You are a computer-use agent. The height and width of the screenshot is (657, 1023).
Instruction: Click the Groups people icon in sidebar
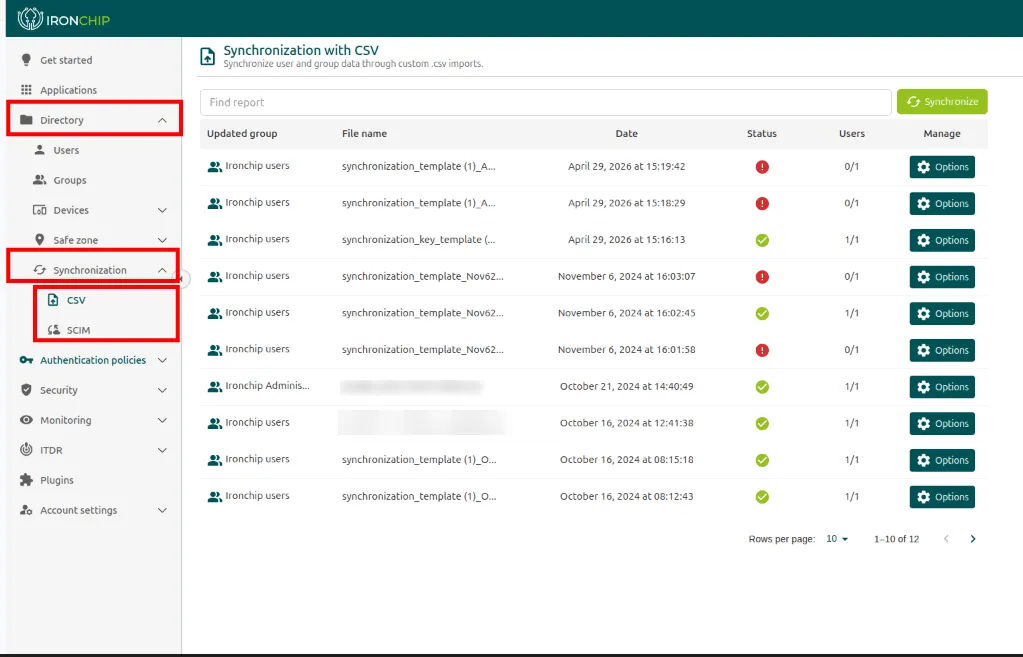pos(40,179)
